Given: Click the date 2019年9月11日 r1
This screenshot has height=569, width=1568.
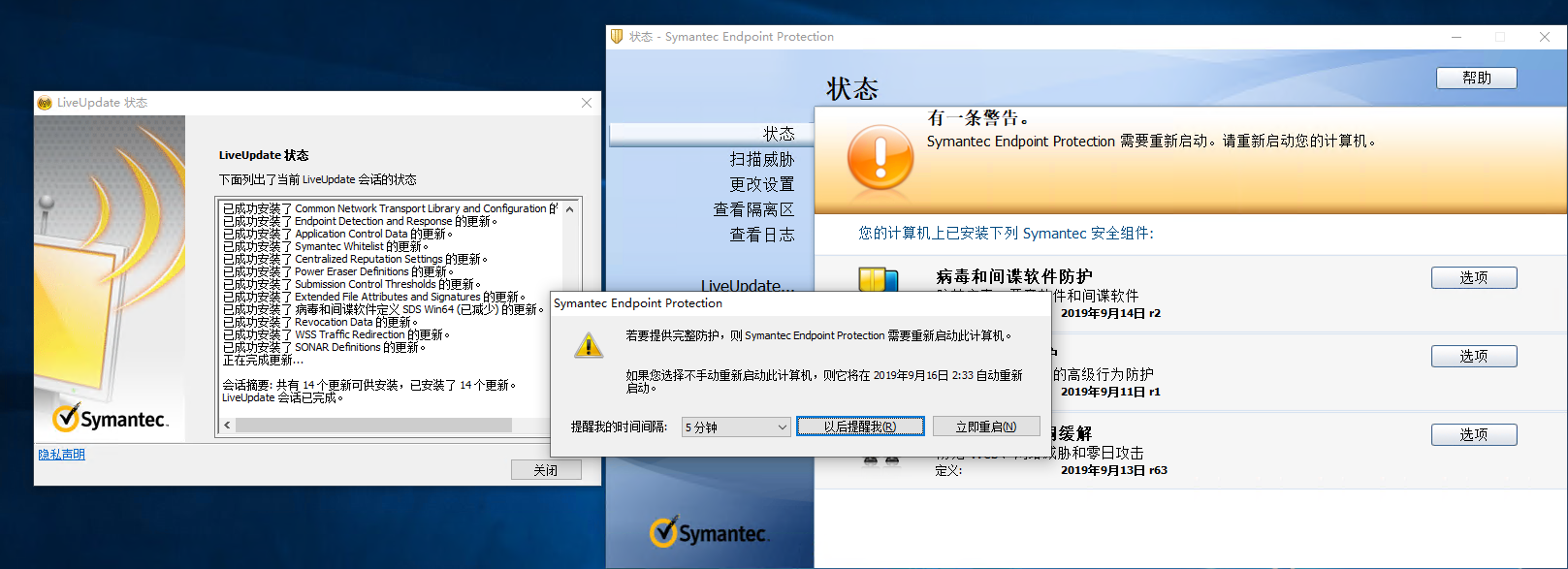Looking at the screenshot, I should tap(1110, 392).
